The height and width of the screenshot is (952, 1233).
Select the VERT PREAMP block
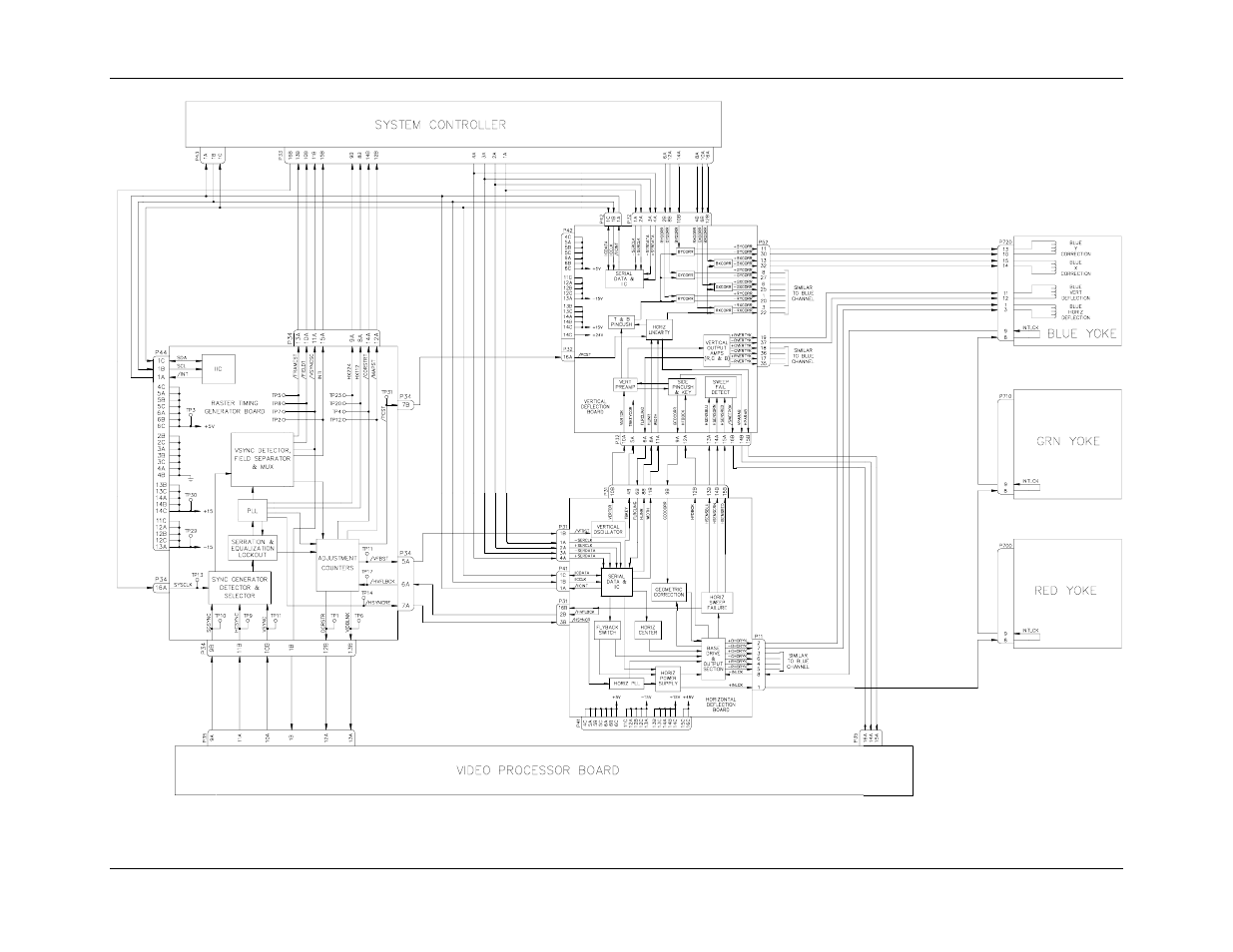click(625, 386)
